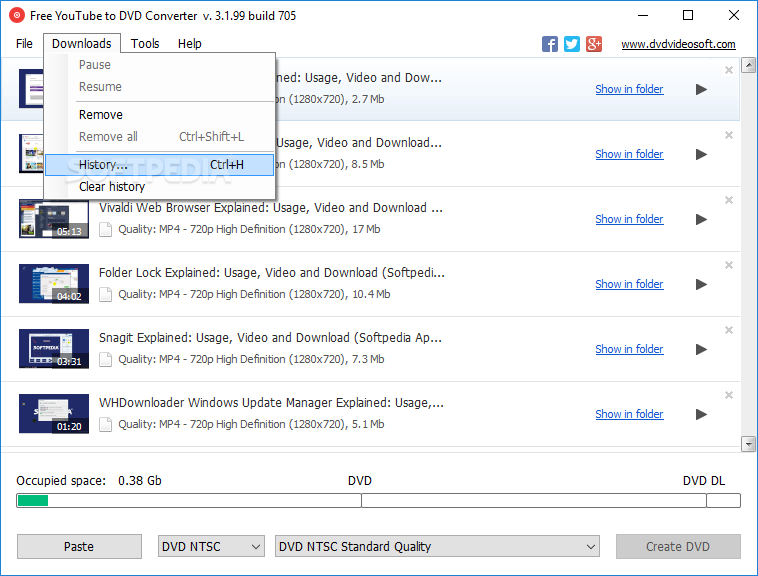Remove the Folder Lock item with X
The height and width of the screenshot is (576, 758).
(729, 265)
